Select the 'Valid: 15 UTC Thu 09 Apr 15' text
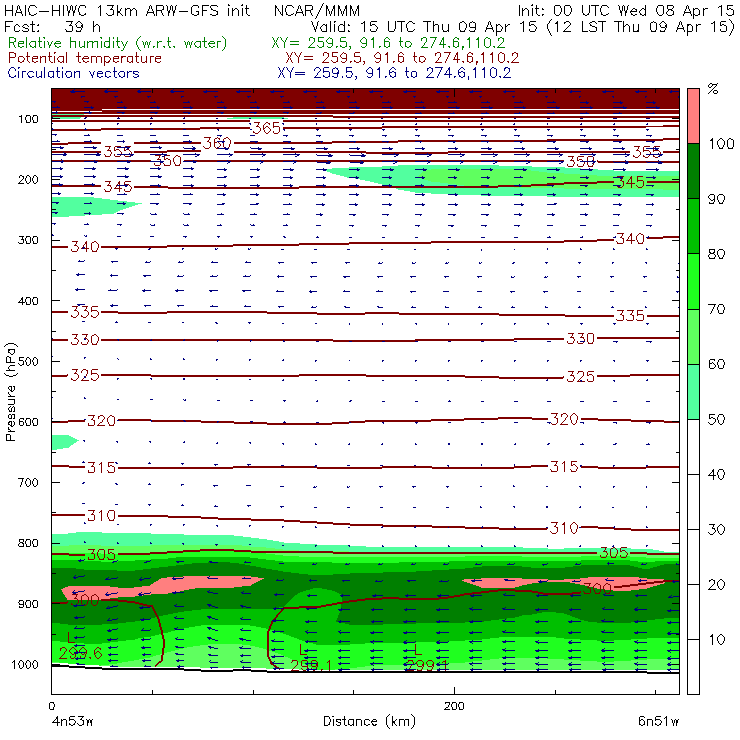 (424, 27)
